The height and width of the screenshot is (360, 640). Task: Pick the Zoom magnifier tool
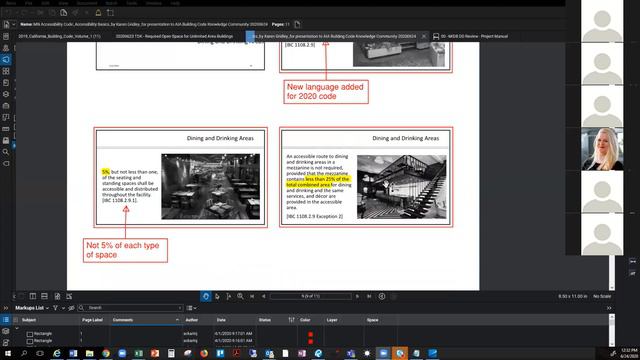(240, 296)
